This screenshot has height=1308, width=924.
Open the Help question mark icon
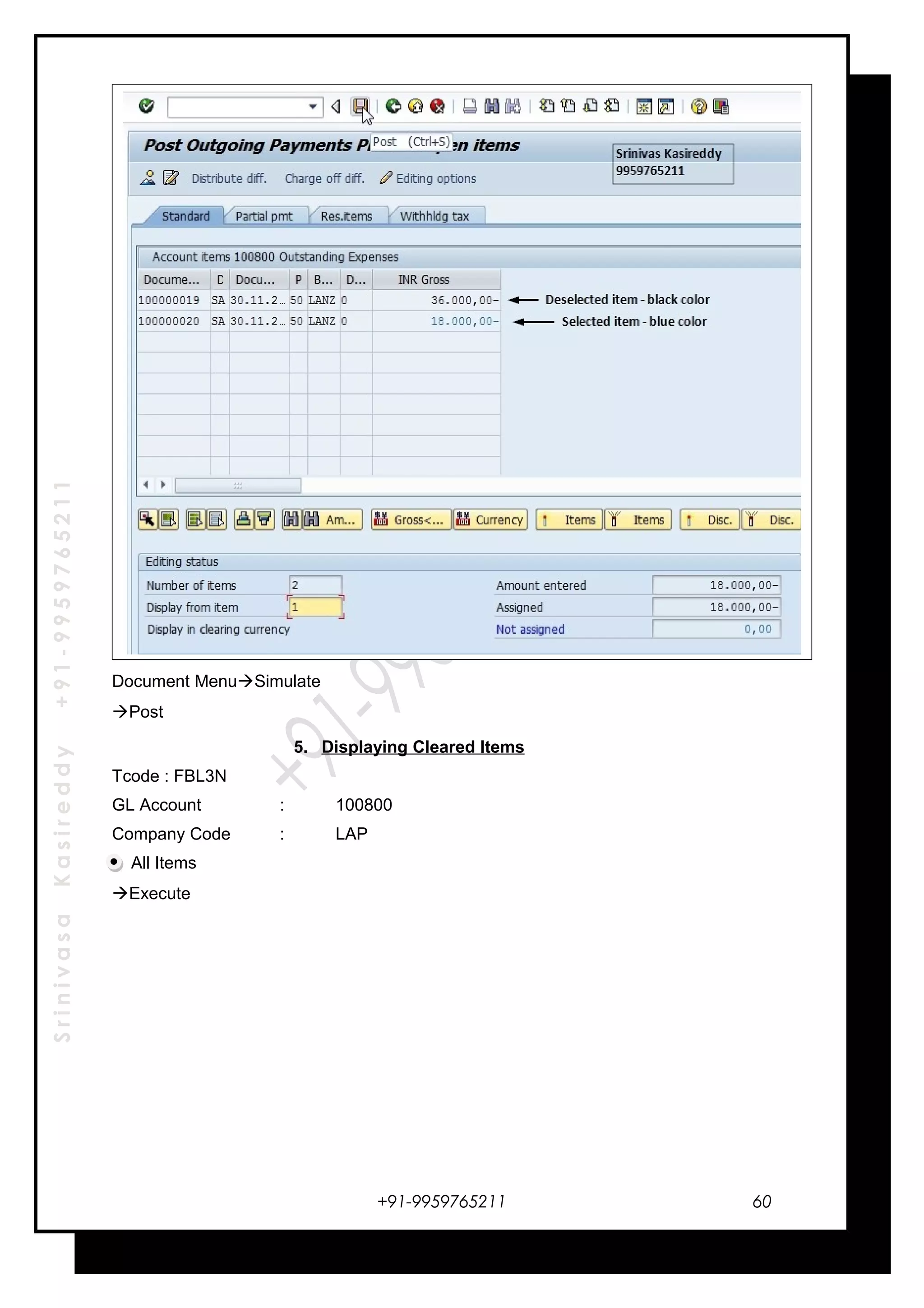click(698, 107)
